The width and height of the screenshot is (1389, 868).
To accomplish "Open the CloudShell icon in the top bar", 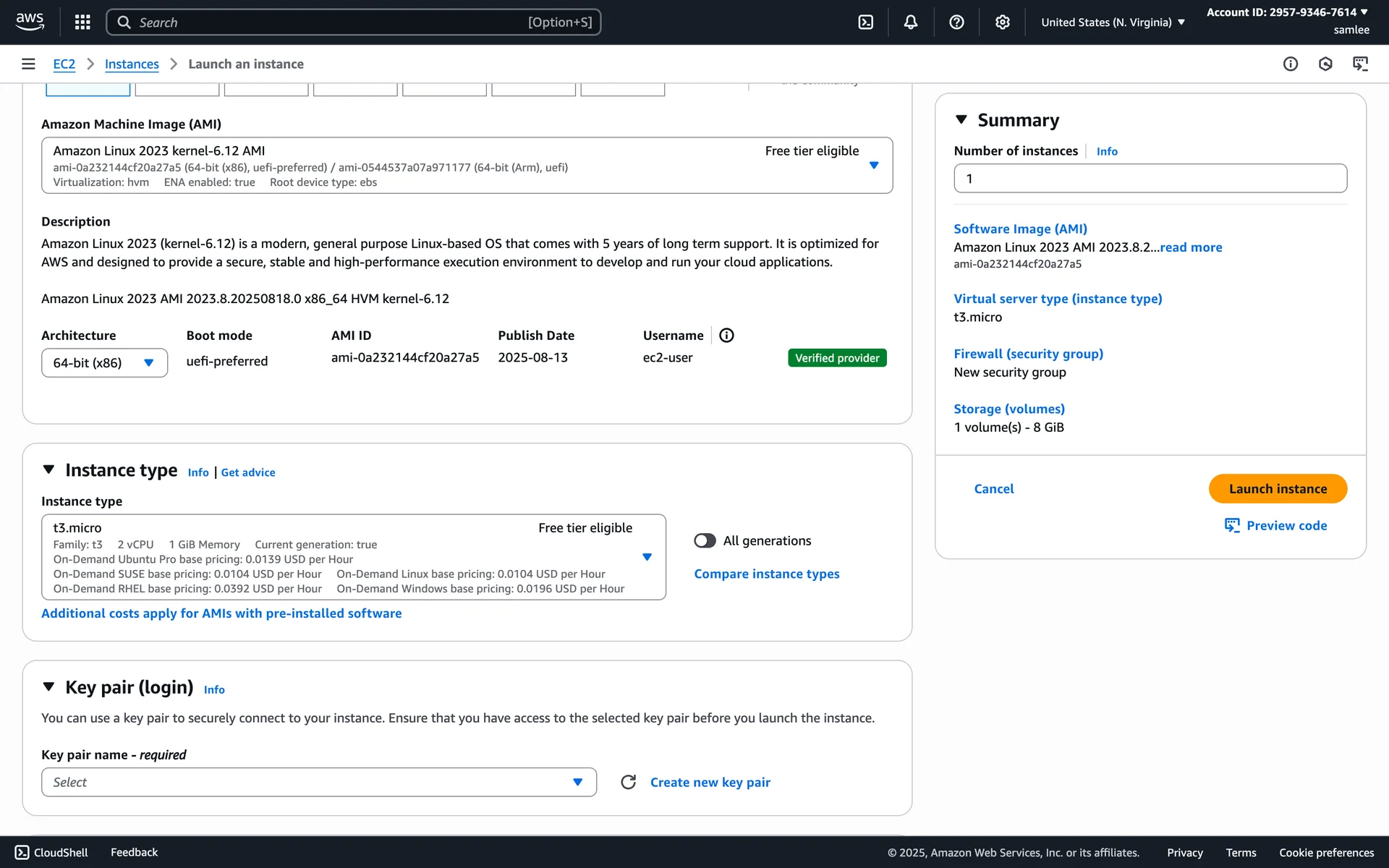I will pyautogui.click(x=865, y=22).
